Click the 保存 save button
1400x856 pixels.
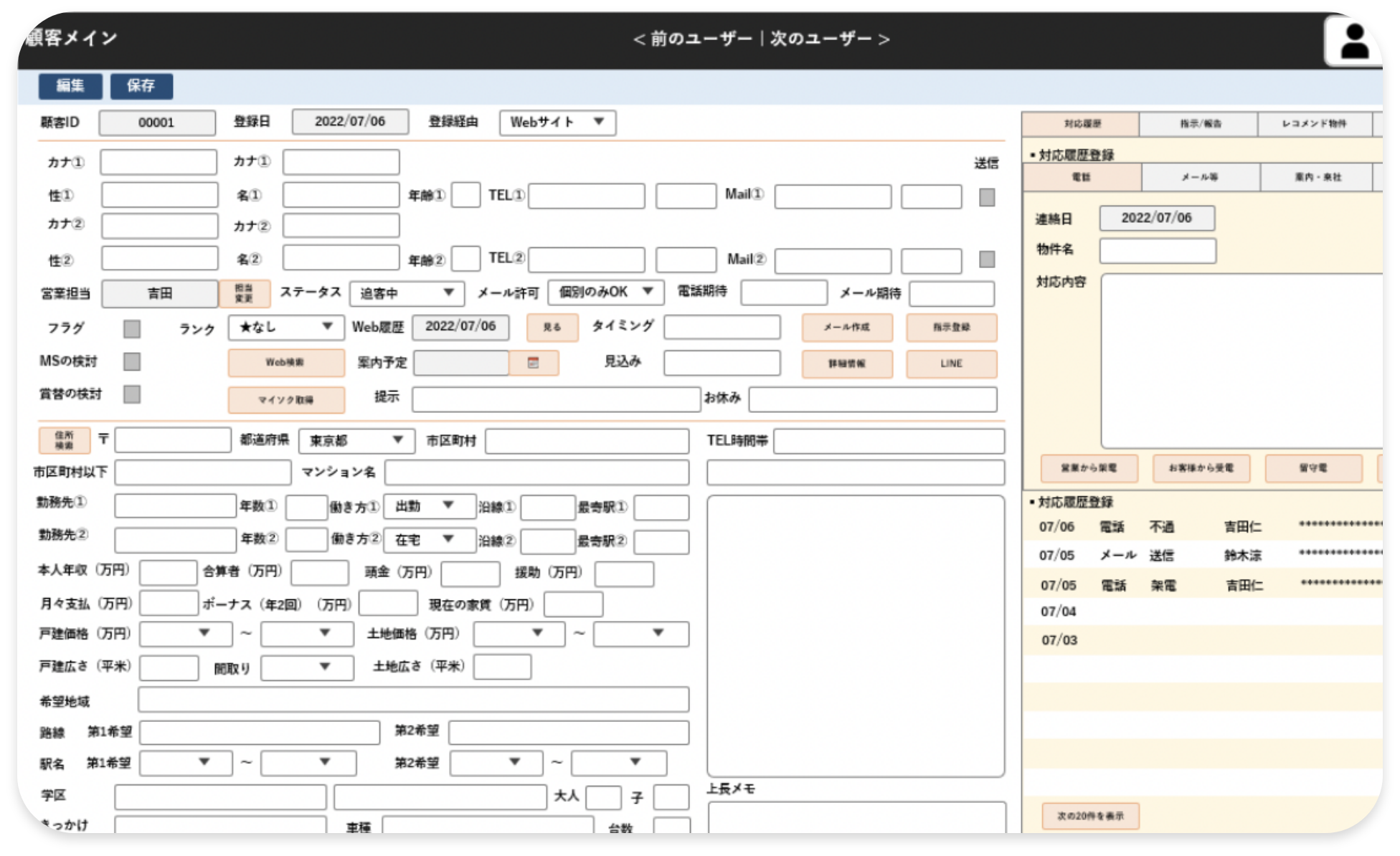141,86
